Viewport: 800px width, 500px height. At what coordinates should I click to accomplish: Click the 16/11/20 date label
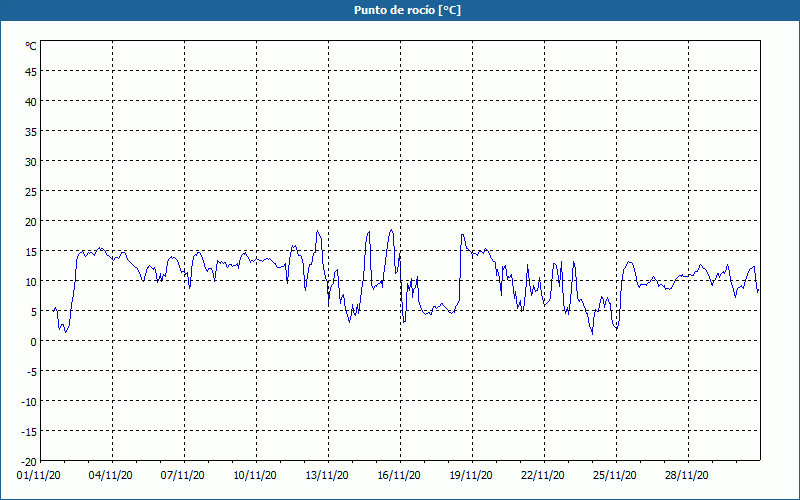[x=399, y=476]
